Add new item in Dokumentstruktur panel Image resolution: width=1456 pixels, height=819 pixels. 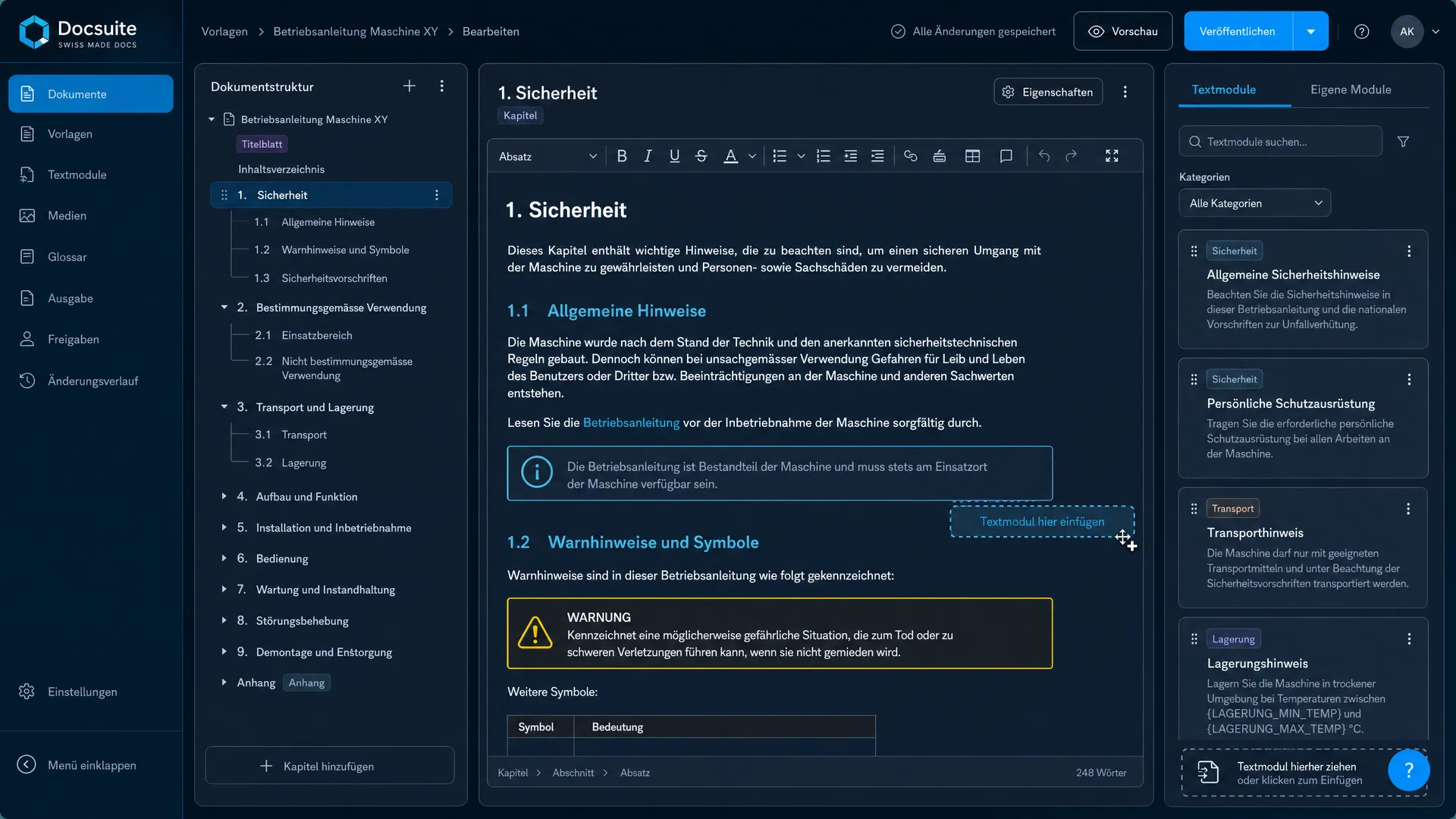409,86
